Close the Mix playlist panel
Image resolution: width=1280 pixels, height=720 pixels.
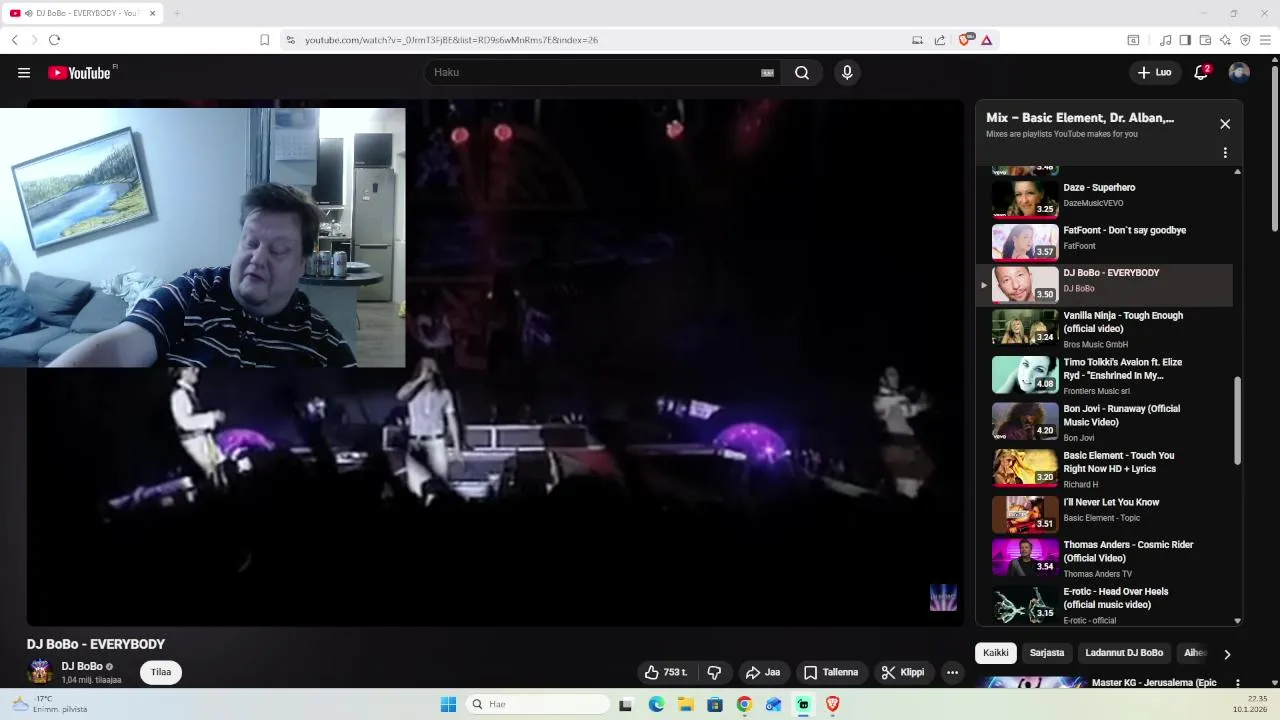tap(1225, 124)
